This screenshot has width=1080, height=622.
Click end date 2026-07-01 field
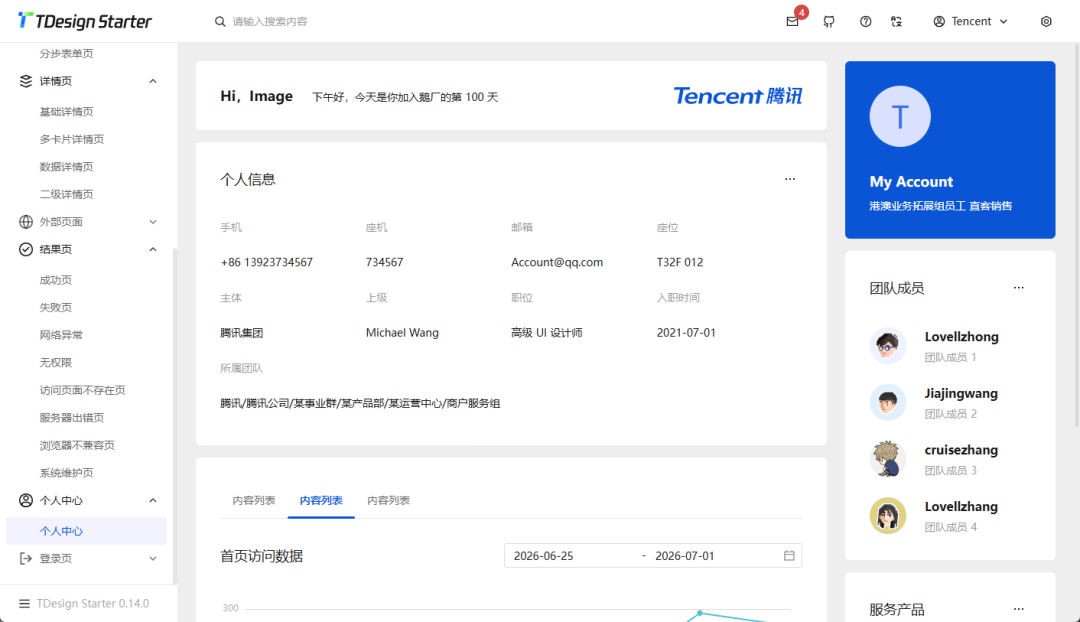(713, 555)
